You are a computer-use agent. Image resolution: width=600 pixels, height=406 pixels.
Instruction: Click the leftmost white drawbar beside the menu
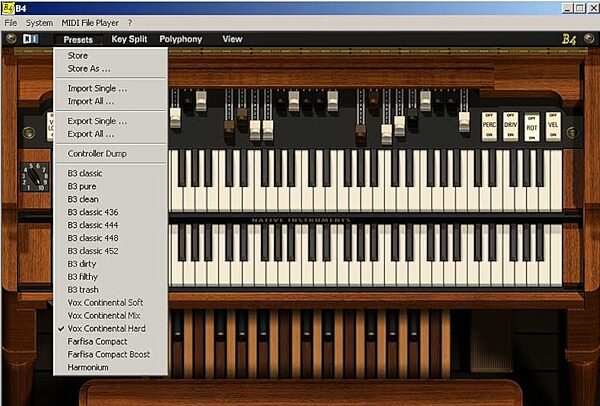click(x=175, y=117)
